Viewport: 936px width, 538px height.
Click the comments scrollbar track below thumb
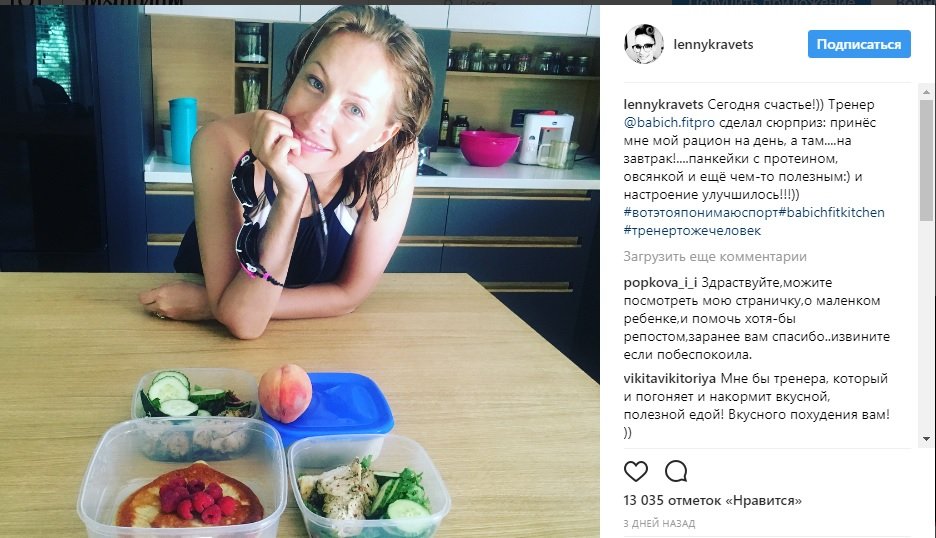[926, 327]
